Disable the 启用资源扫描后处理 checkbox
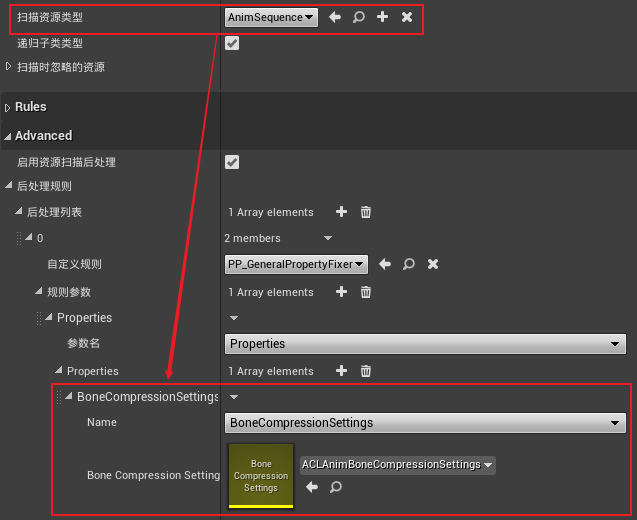This screenshot has width=637, height=520. 232,162
